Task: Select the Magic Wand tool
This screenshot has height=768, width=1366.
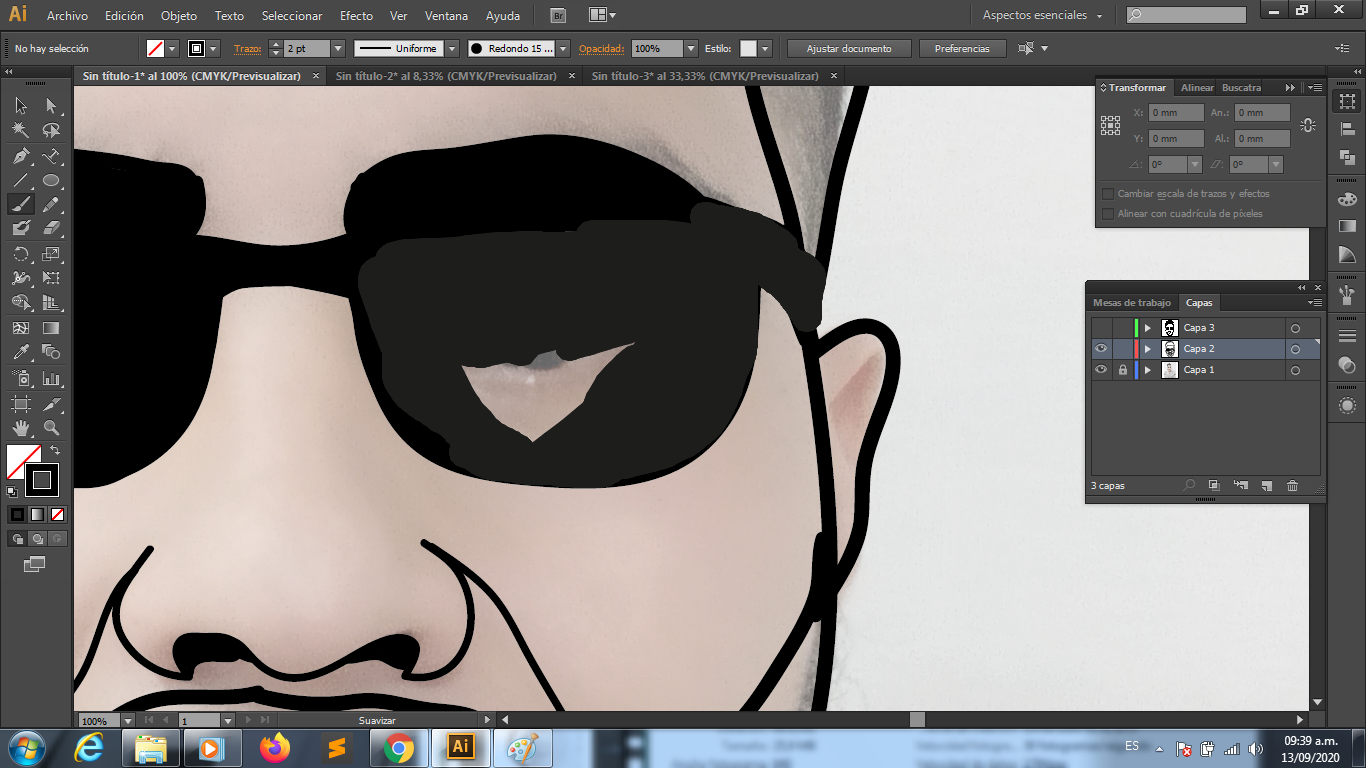Action: pyautogui.click(x=21, y=130)
